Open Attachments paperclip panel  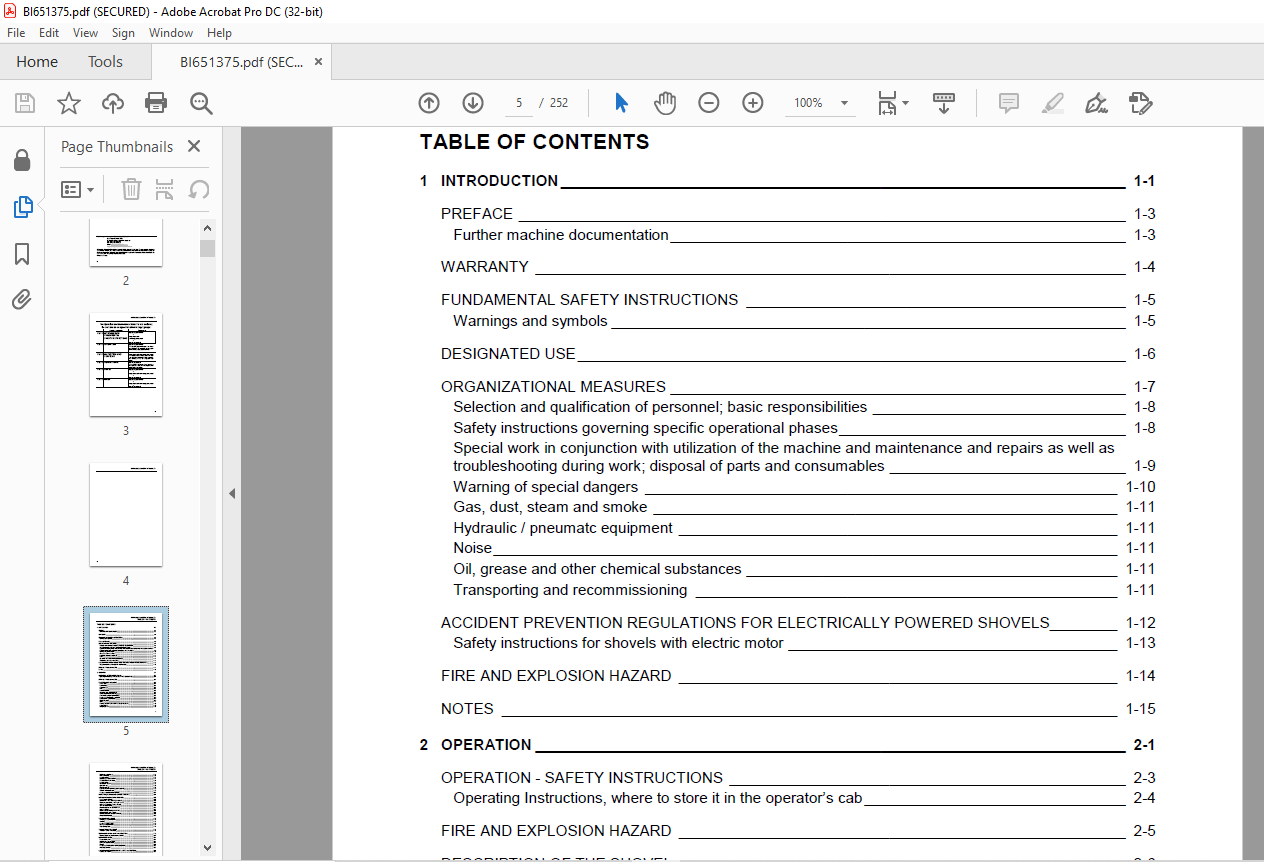[22, 299]
